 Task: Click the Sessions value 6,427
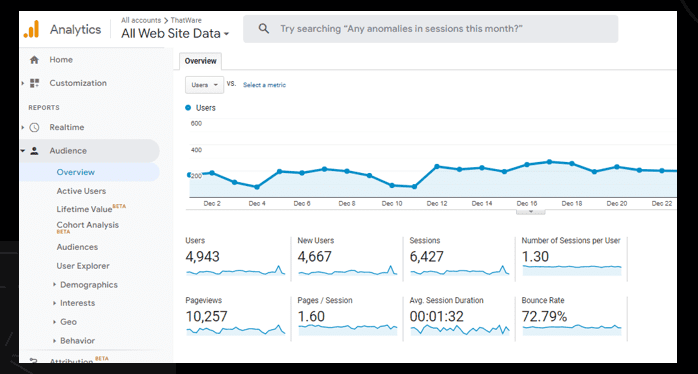427,257
